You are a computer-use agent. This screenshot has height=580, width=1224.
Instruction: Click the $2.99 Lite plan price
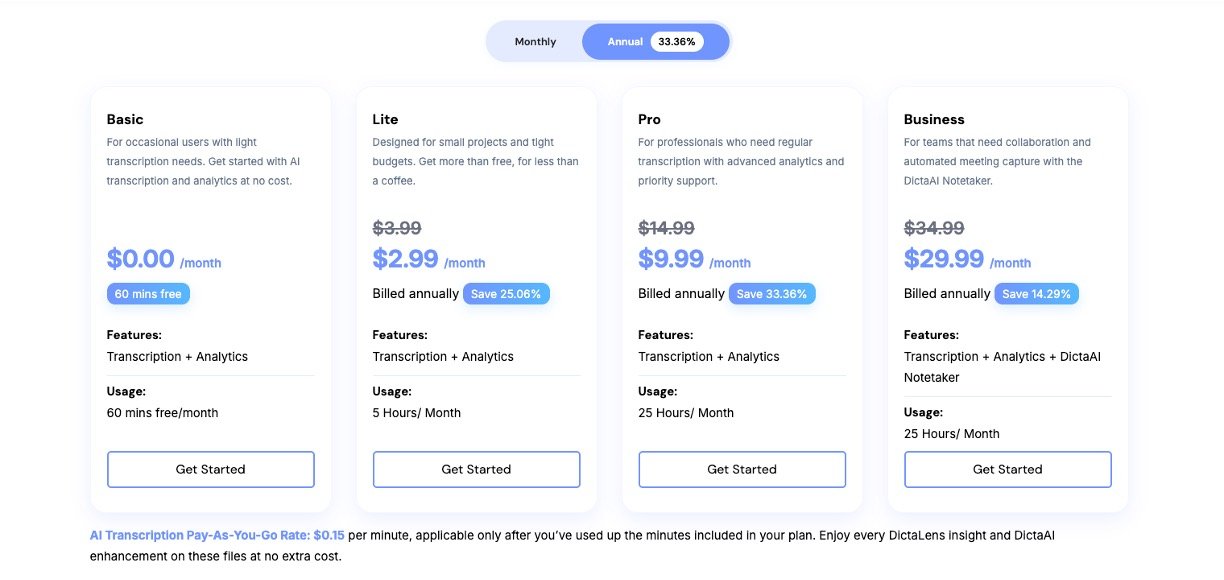pos(405,259)
